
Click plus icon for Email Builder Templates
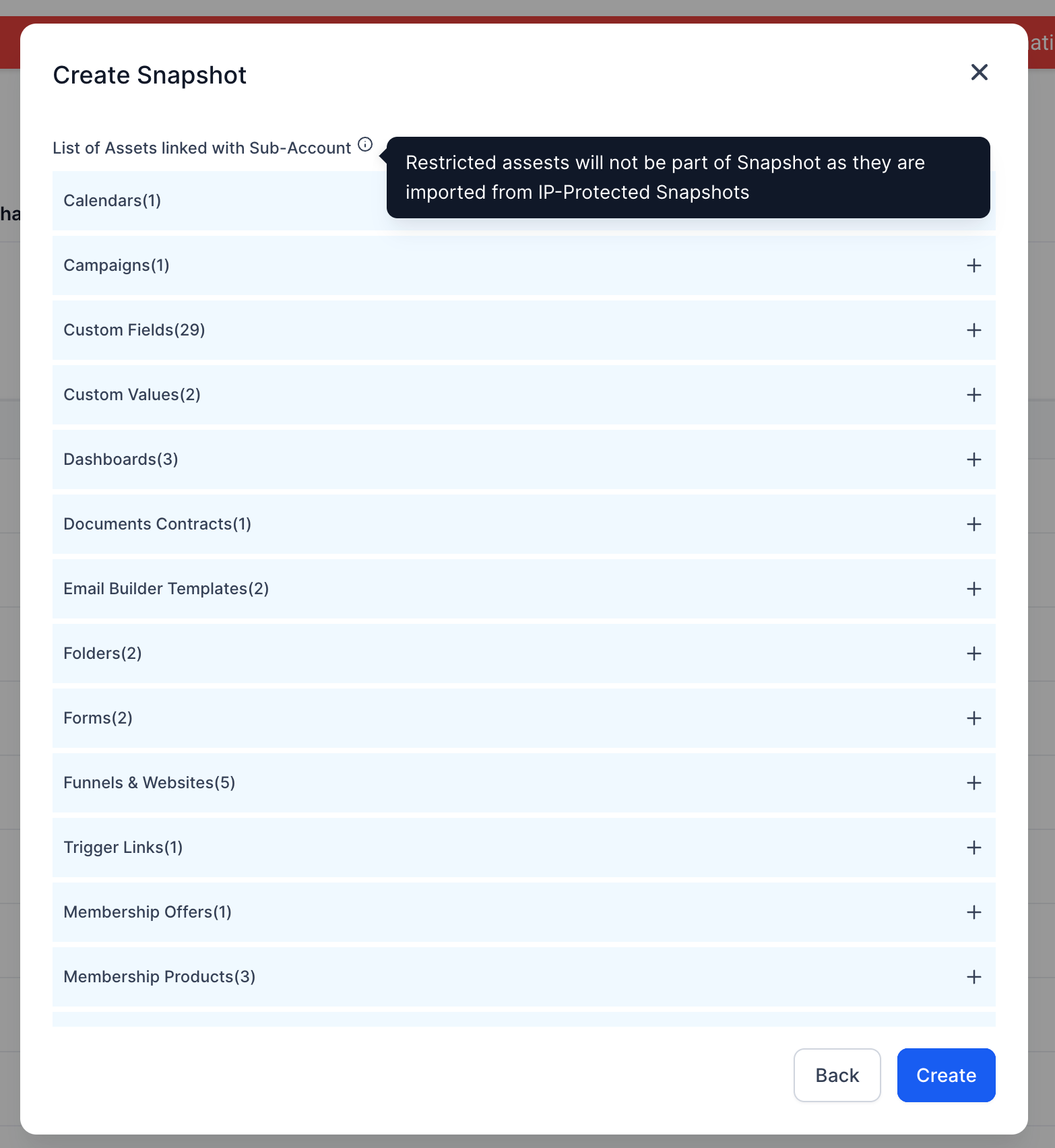click(x=973, y=589)
